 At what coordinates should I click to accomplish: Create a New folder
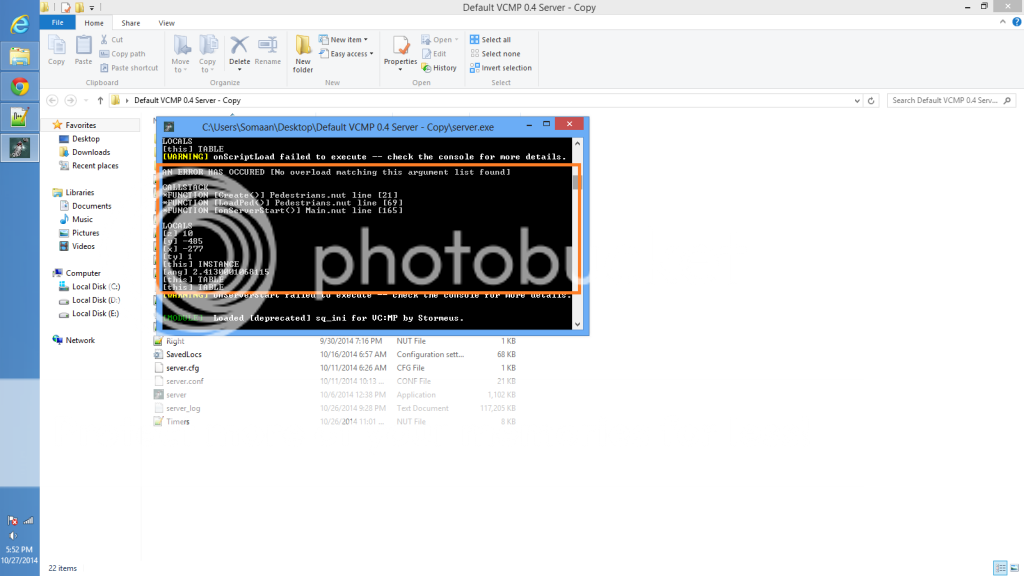click(x=303, y=54)
